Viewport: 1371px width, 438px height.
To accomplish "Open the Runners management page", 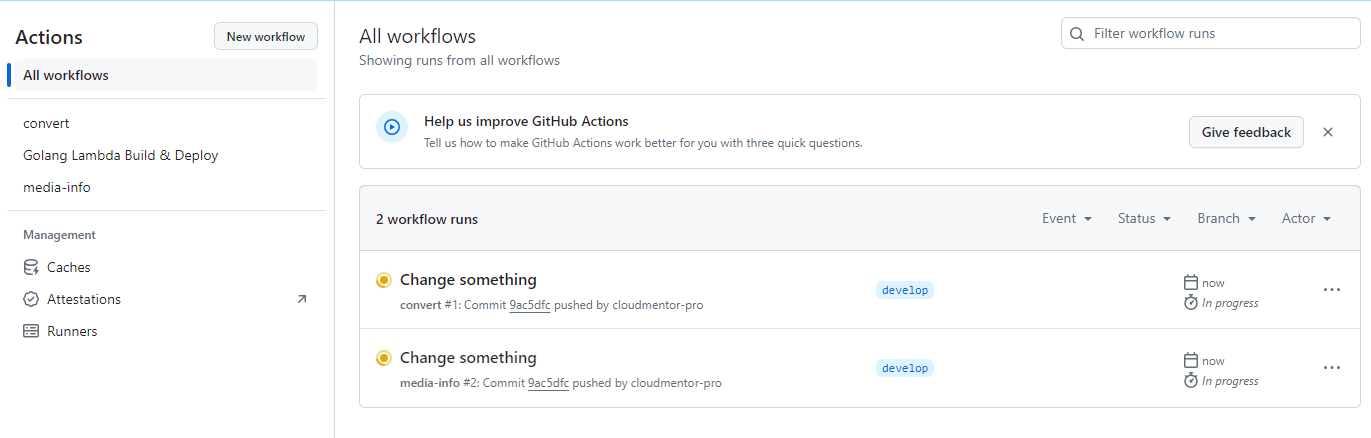I will point(71,331).
